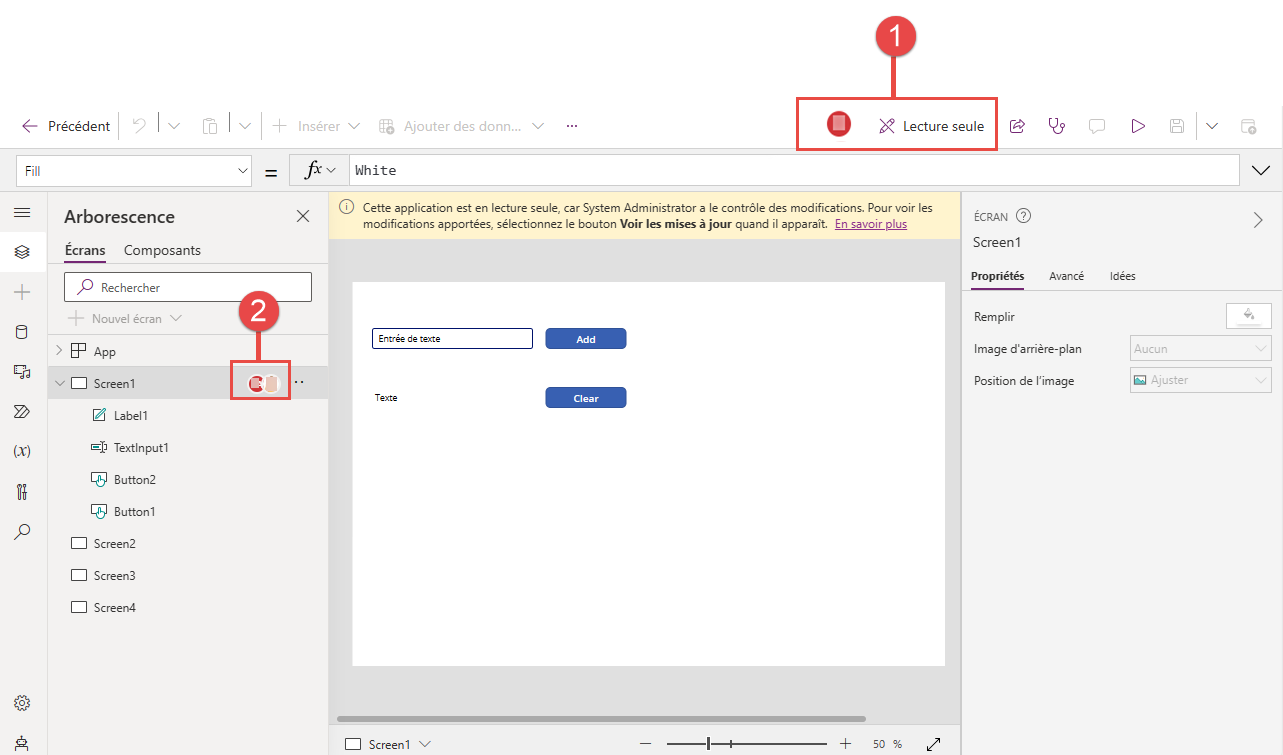Click the fit to window icon
1283x755 pixels.
coord(934,744)
